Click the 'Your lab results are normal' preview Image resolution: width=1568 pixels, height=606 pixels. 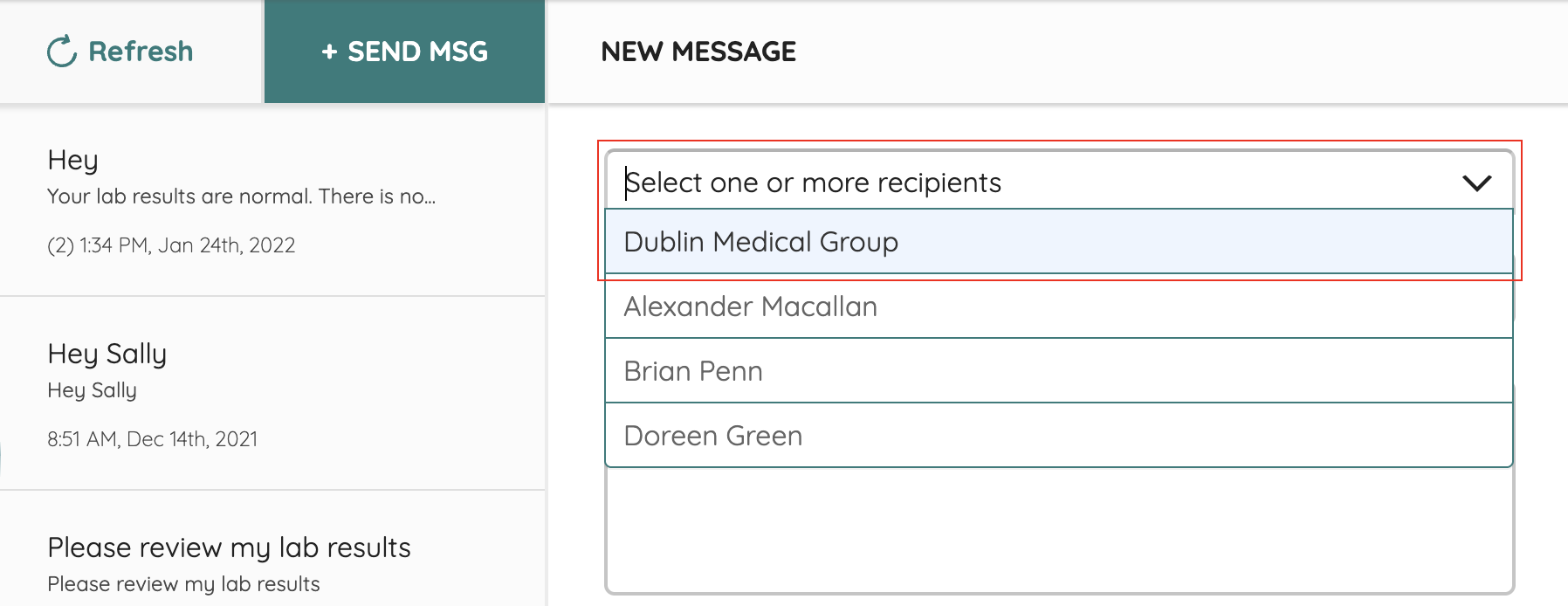pos(241,196)
